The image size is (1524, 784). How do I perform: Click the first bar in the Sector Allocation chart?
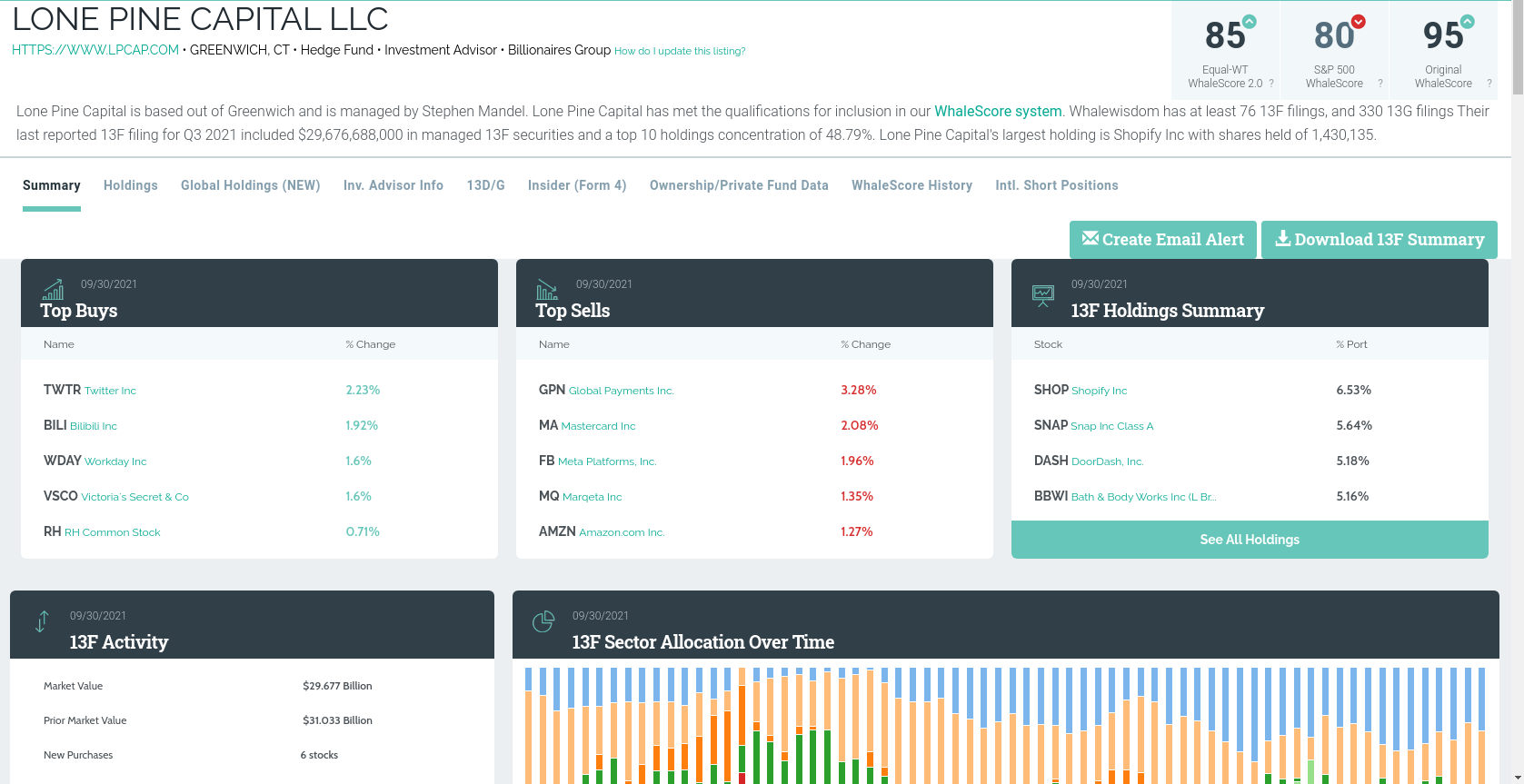[x=529, y=726]
